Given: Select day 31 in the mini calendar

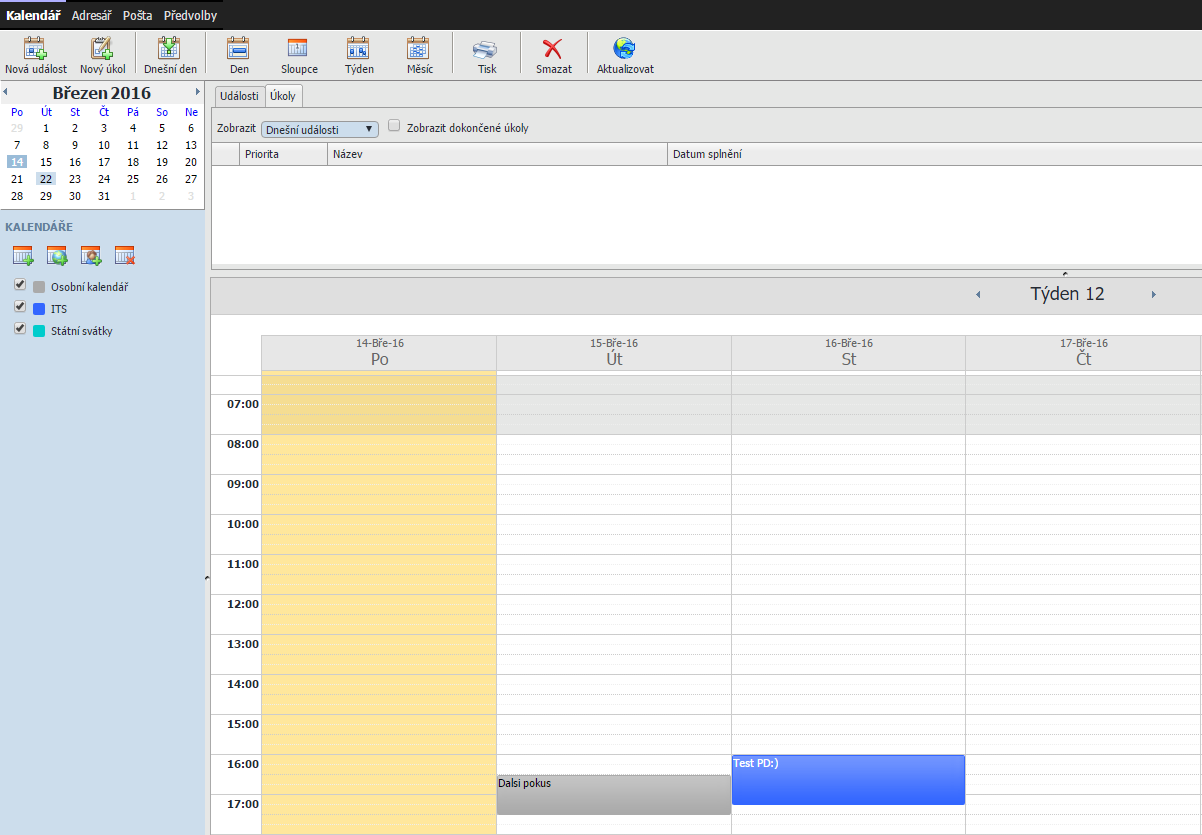Looking at the screenshot, I should point(104,196).
